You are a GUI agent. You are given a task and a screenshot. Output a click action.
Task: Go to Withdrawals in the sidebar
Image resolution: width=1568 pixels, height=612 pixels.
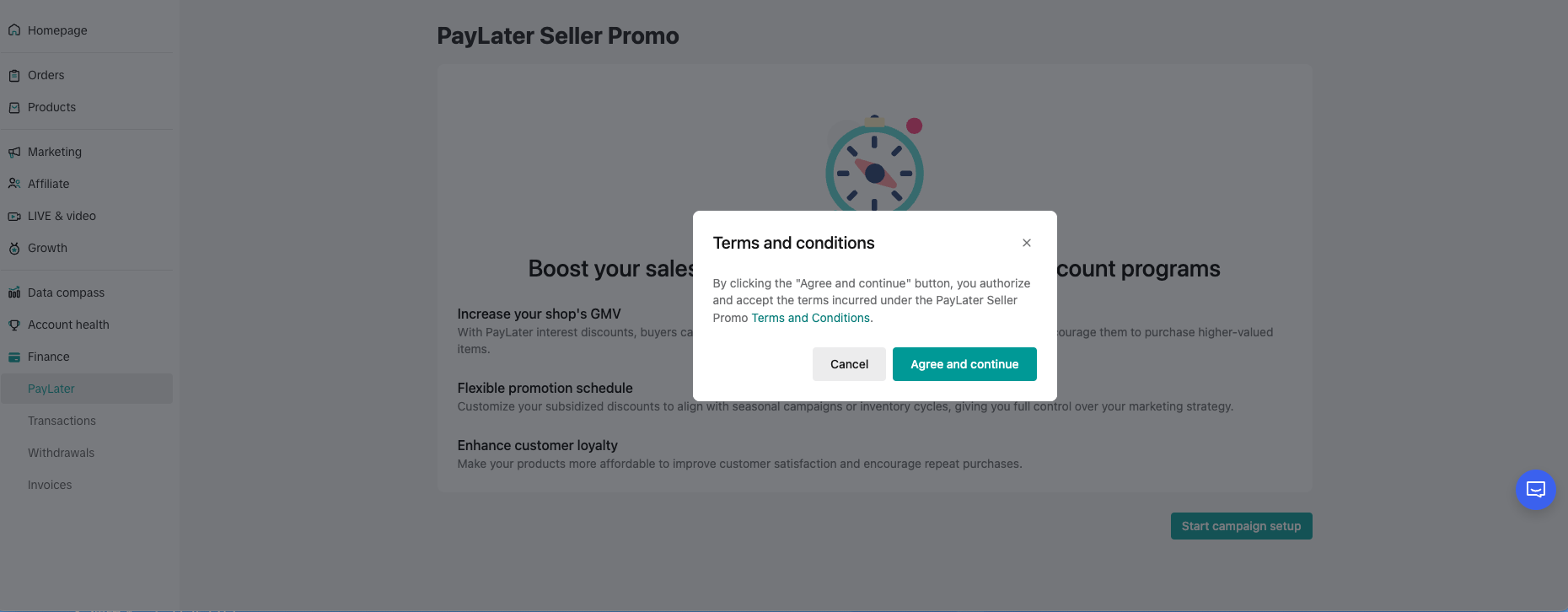click(x=61, y=453)
